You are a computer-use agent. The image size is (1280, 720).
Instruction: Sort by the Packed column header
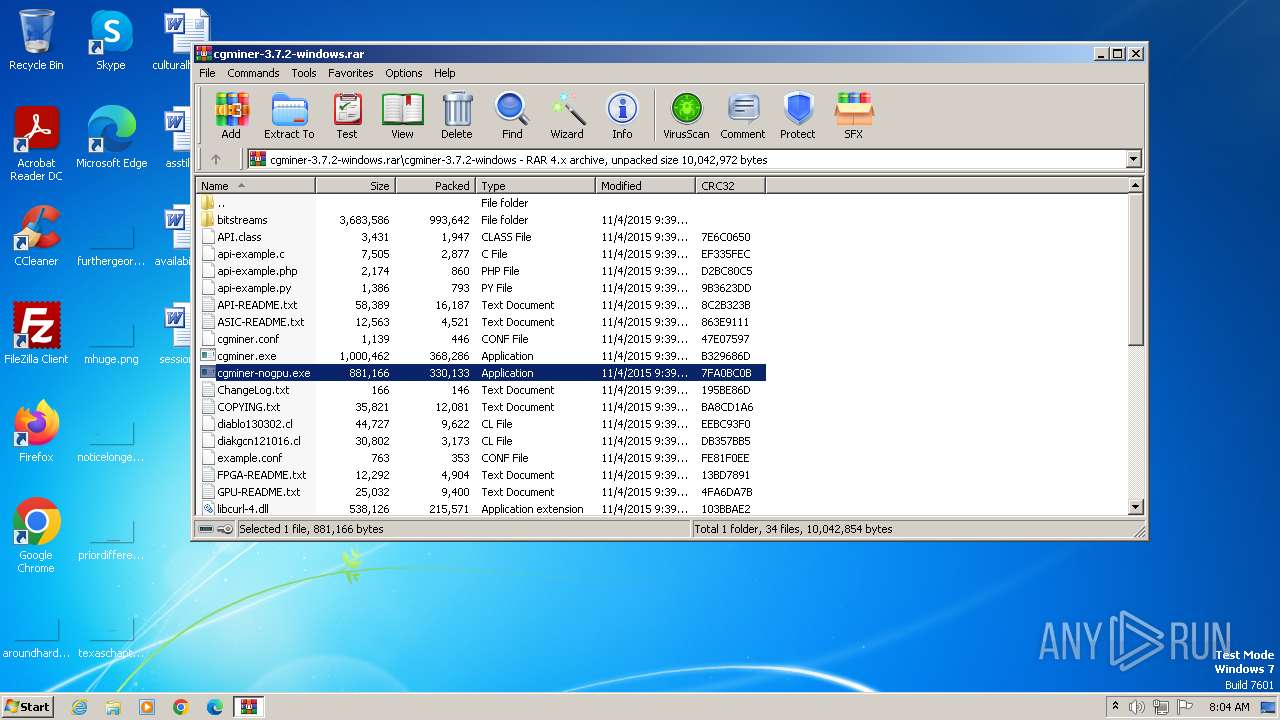(x=436, y=186)
